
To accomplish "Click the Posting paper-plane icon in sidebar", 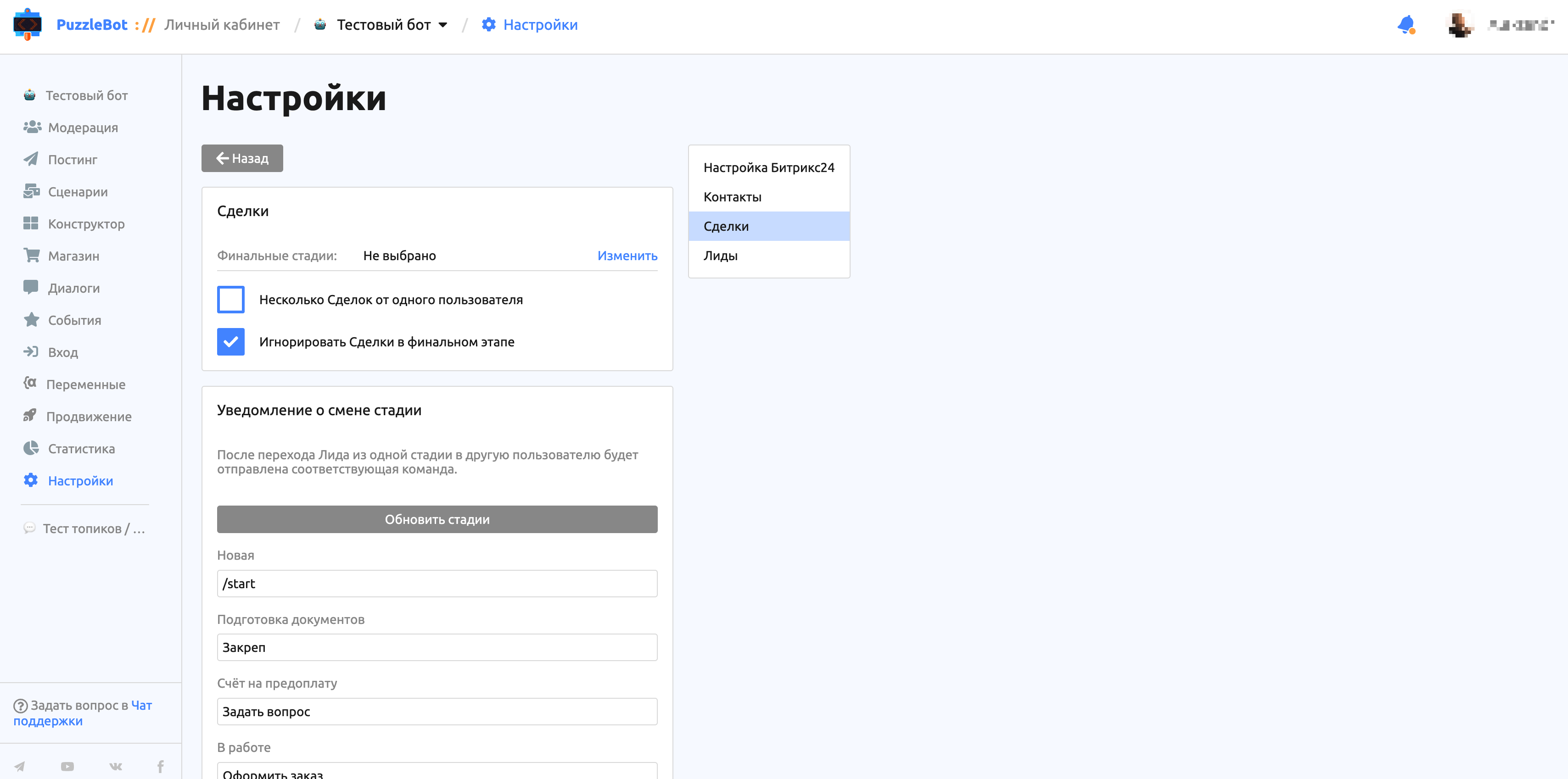I will click(x=31, y=160).
